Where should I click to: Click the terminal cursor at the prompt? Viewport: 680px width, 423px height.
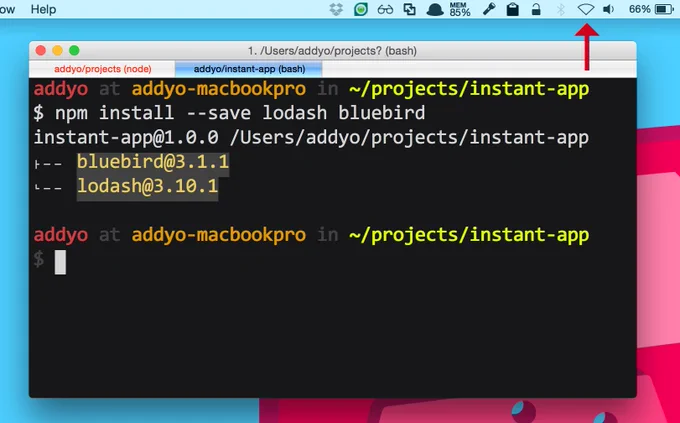[x=60, y=262]
